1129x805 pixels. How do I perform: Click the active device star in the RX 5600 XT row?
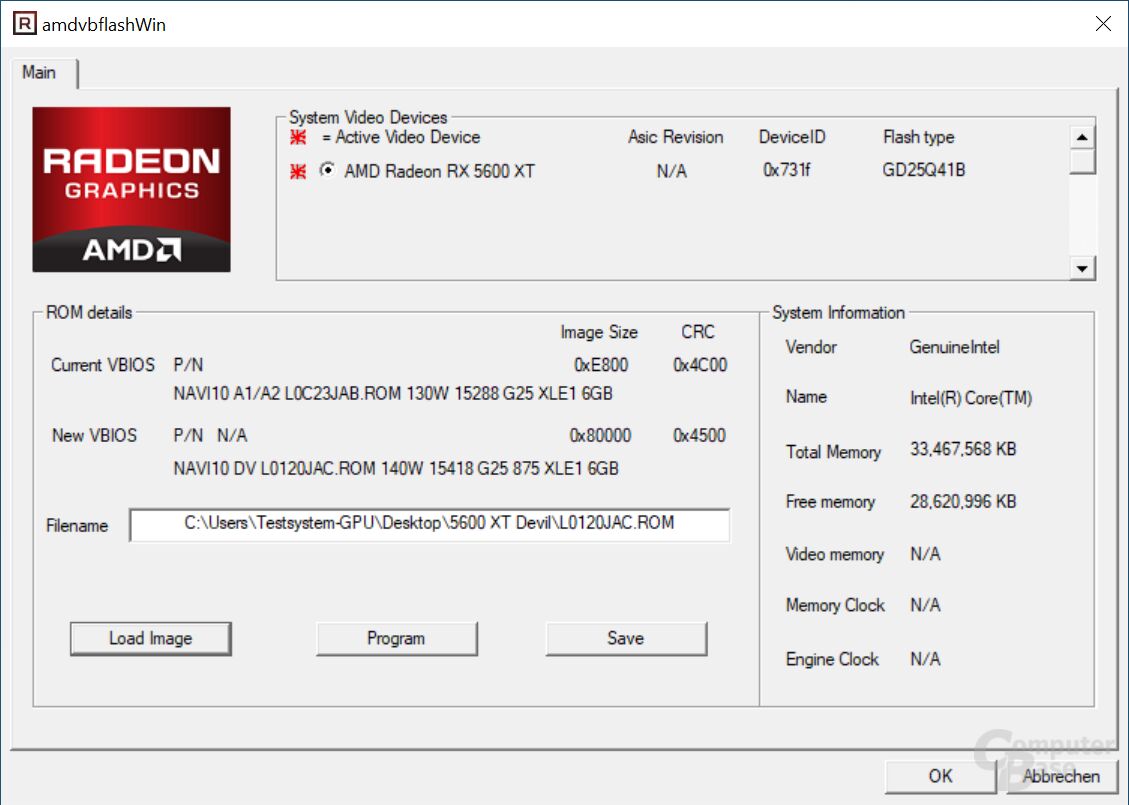pos(298,171)
